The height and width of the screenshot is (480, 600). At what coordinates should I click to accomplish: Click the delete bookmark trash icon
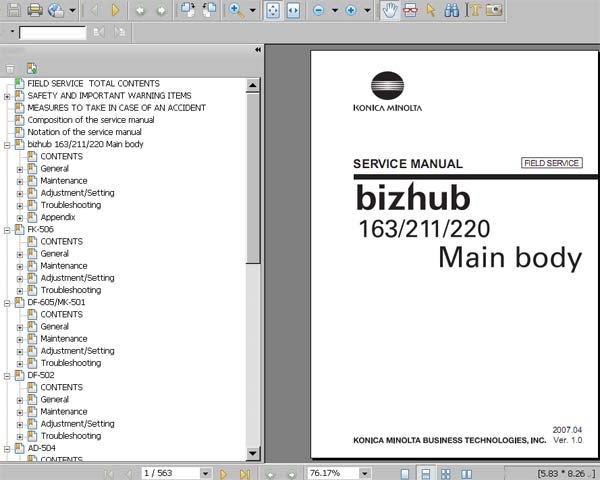pos(10,69)
